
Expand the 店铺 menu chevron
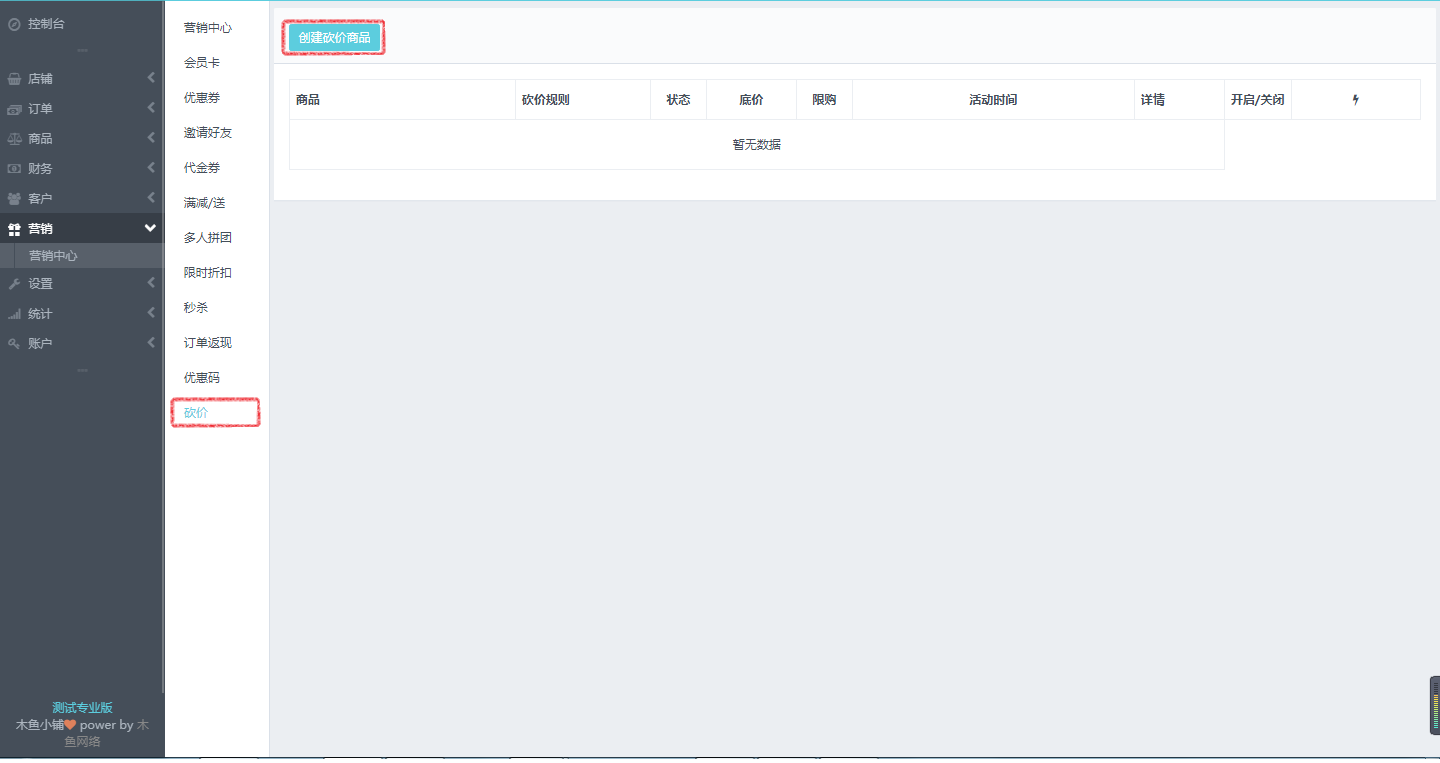pos(151,78)
